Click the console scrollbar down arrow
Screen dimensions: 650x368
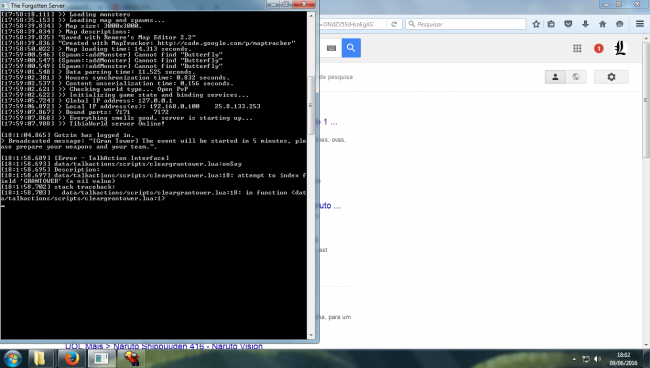pos(311,335)
